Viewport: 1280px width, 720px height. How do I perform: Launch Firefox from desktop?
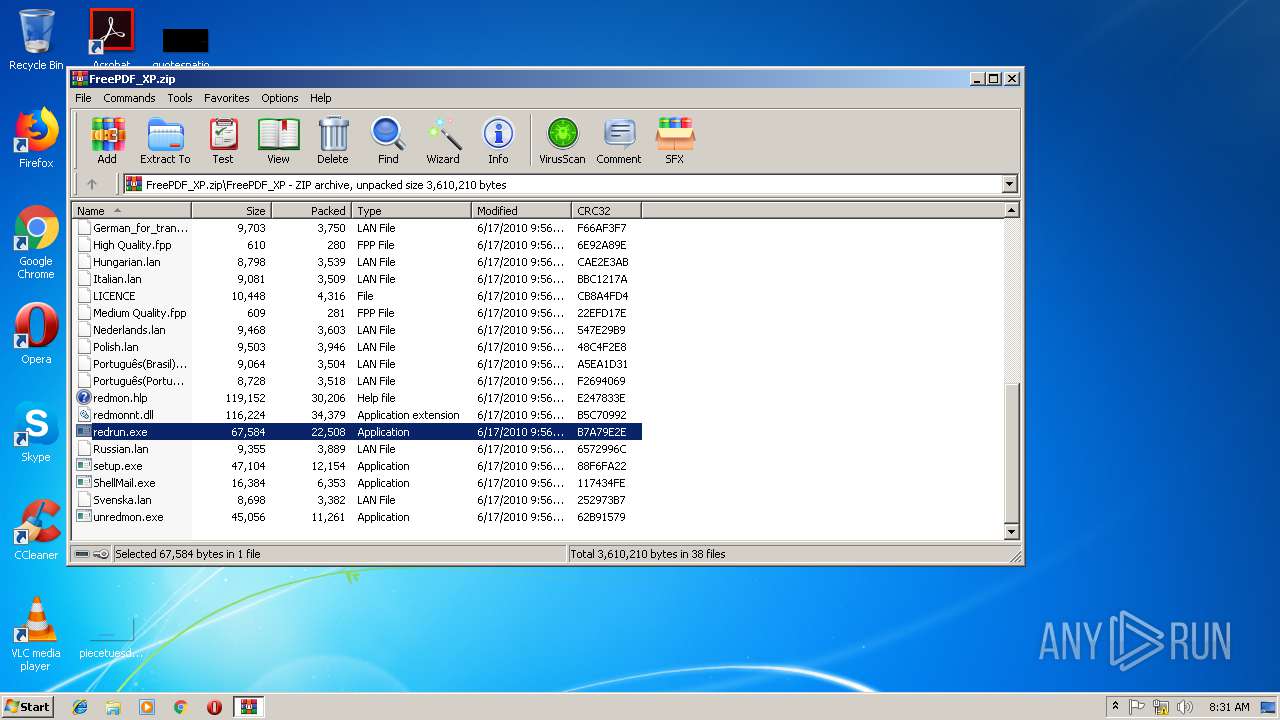click(36, 138)
